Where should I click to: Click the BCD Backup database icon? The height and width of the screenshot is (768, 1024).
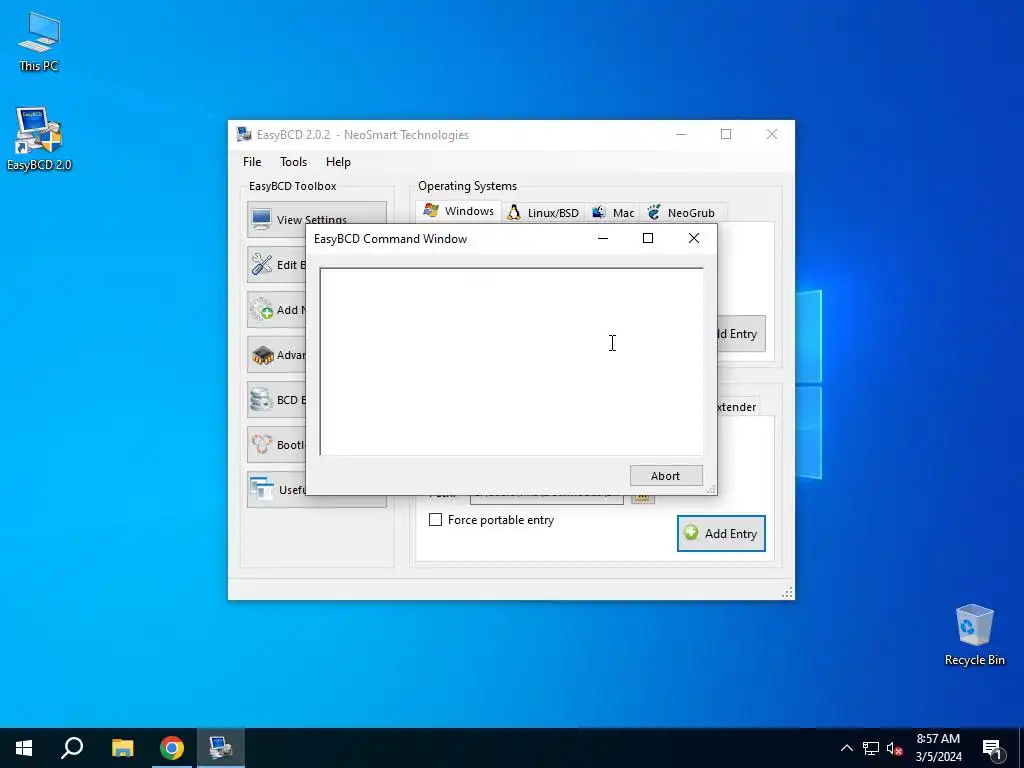(x=261, y=400)
